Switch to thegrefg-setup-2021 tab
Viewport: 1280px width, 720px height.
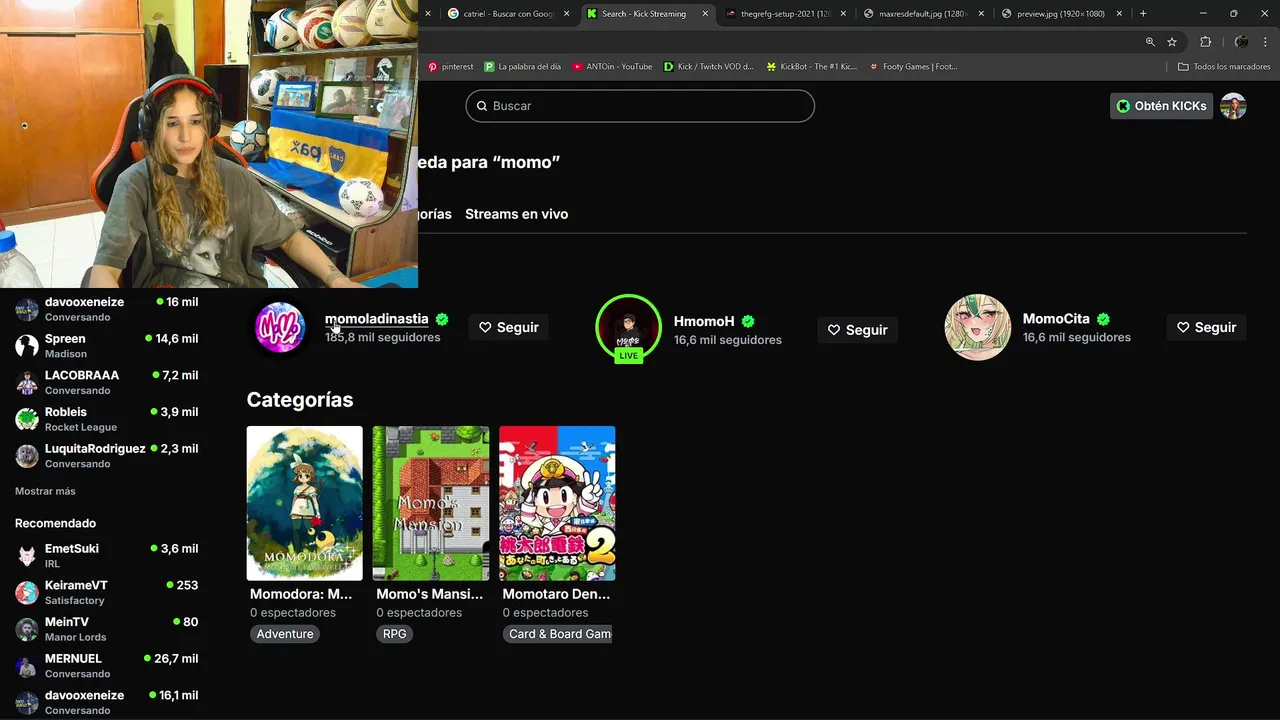tap(786, 14)
